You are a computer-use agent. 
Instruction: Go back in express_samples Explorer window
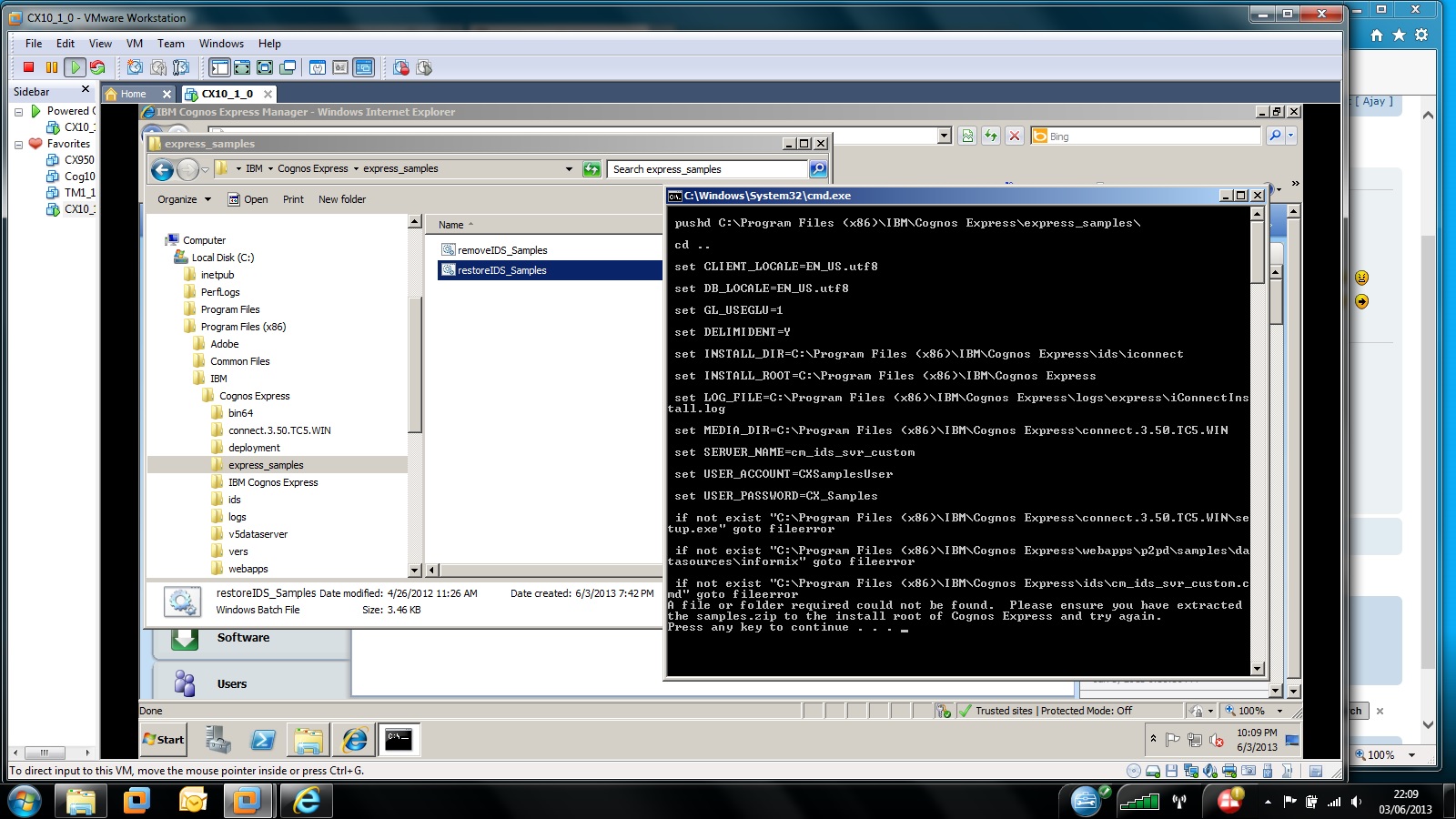pyautogui.click(x=162, y=169)
